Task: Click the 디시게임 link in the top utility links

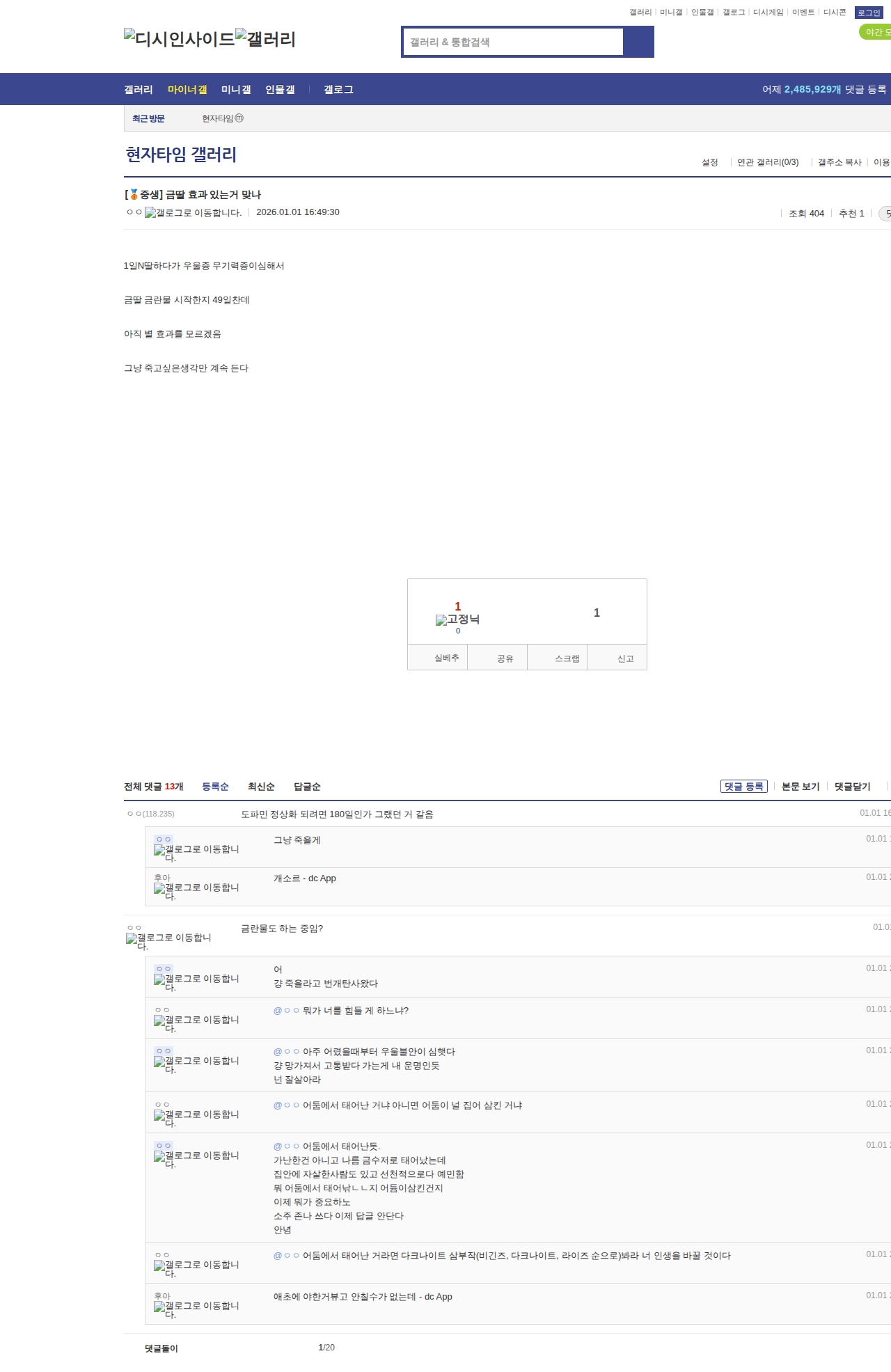Action: click(x=768, y=13)
